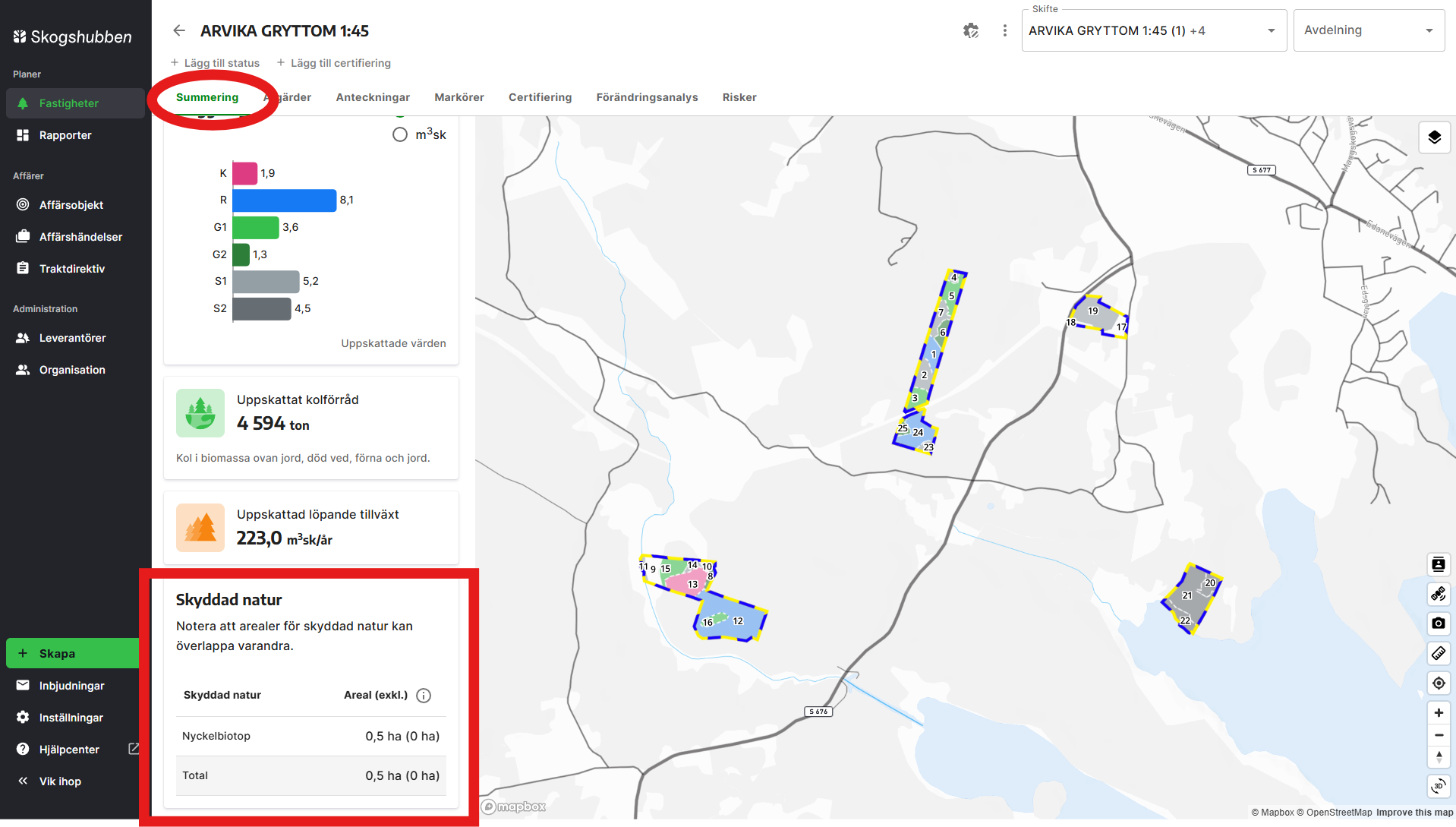Select the satellite imagery tool on the map
Image resolution: width=1456 pixels, height=827 pixels.
tap(1439, 594)
